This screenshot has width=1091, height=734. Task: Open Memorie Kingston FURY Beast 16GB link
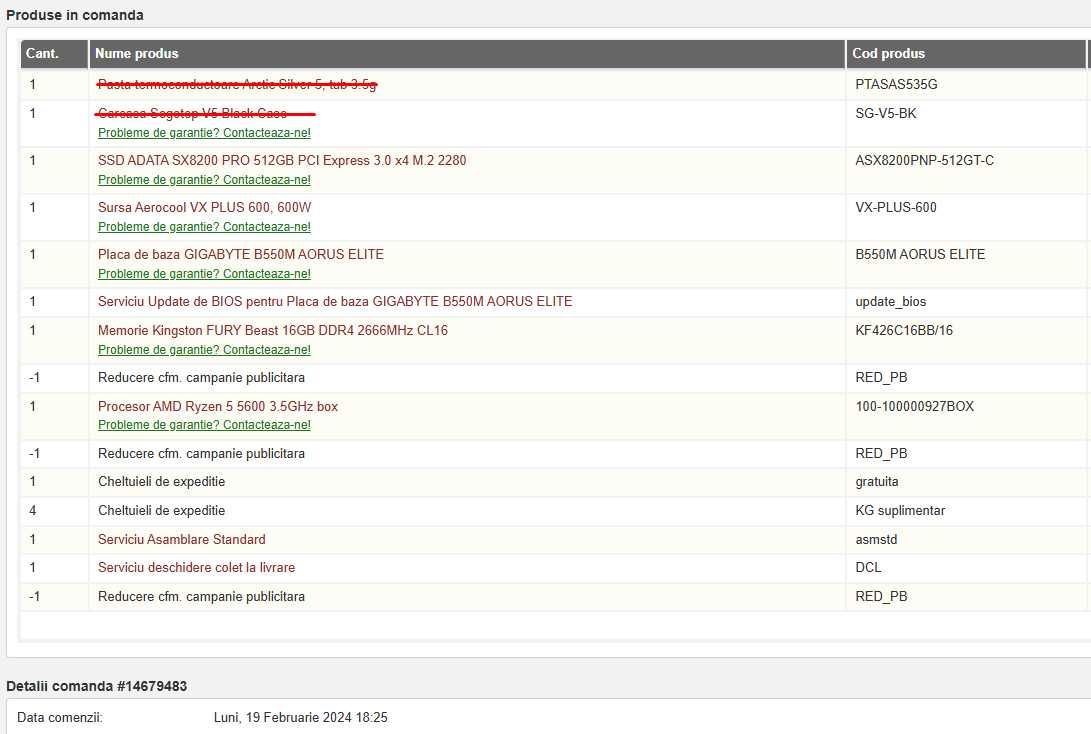tap(273, 330)
